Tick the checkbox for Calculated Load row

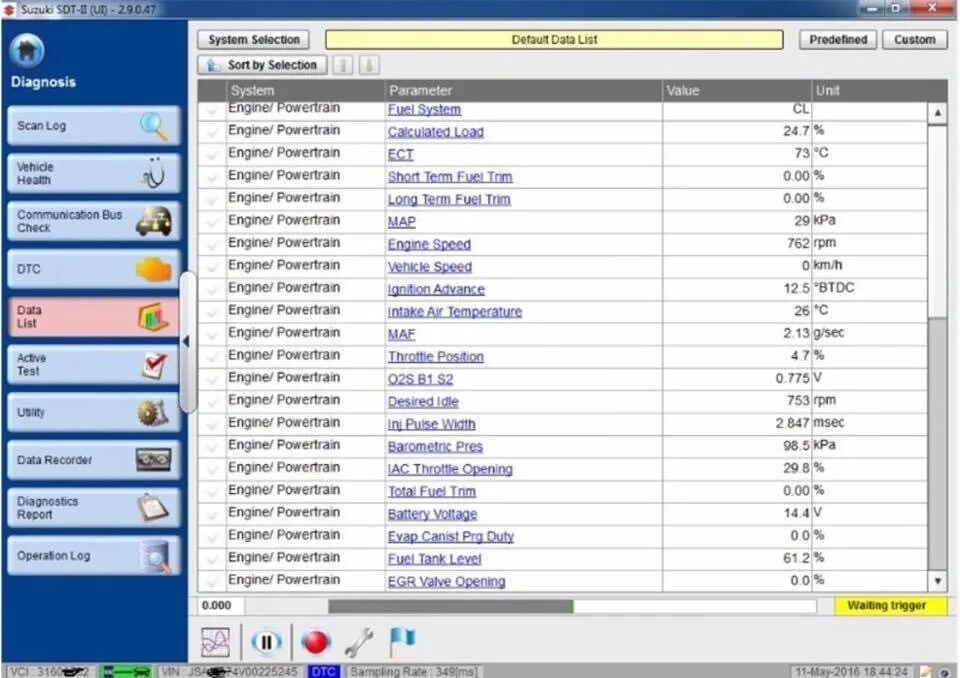tap(212, 132)
